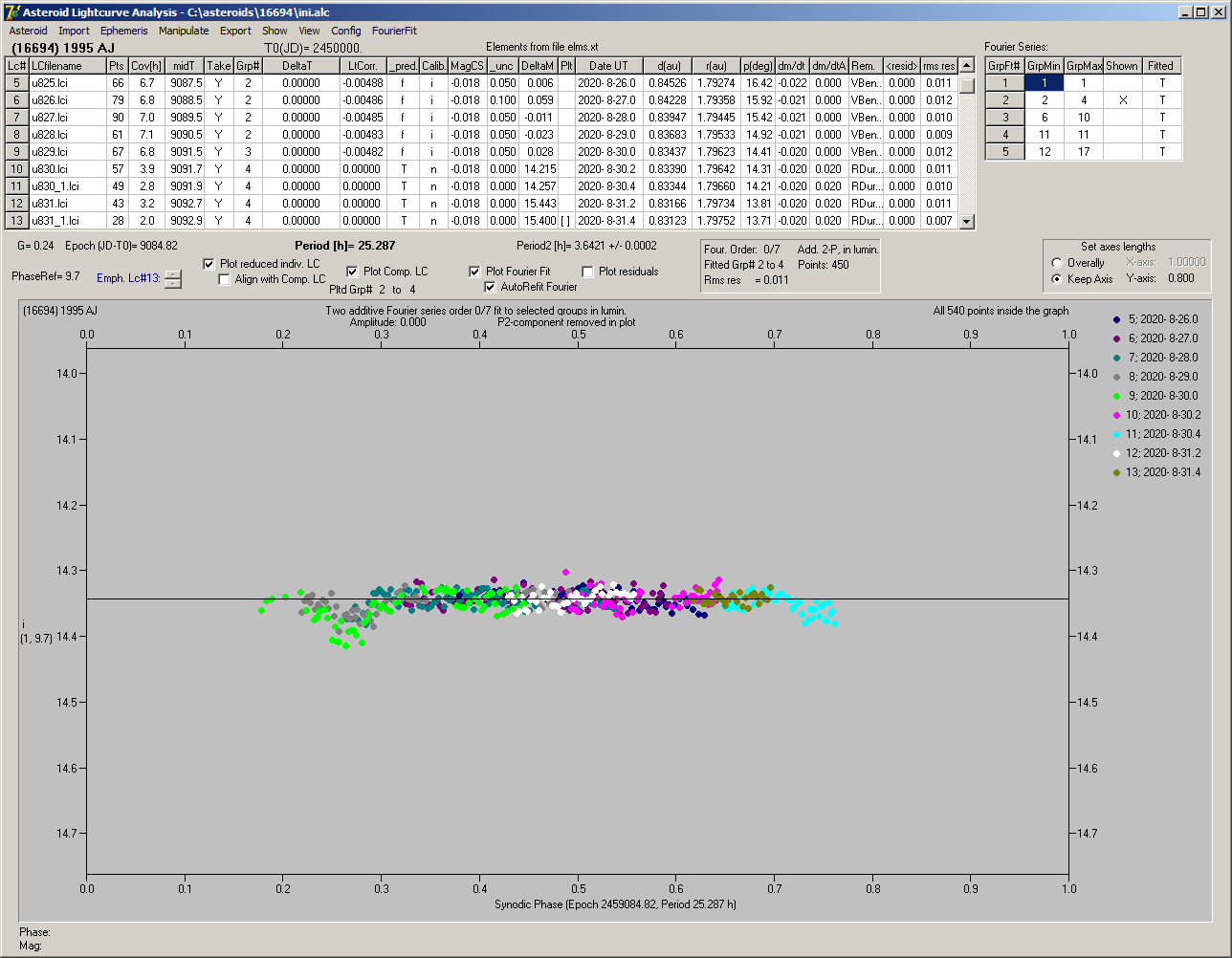Click the Take column header
This screenshot has height=958, width=1232.
point(219,66)
